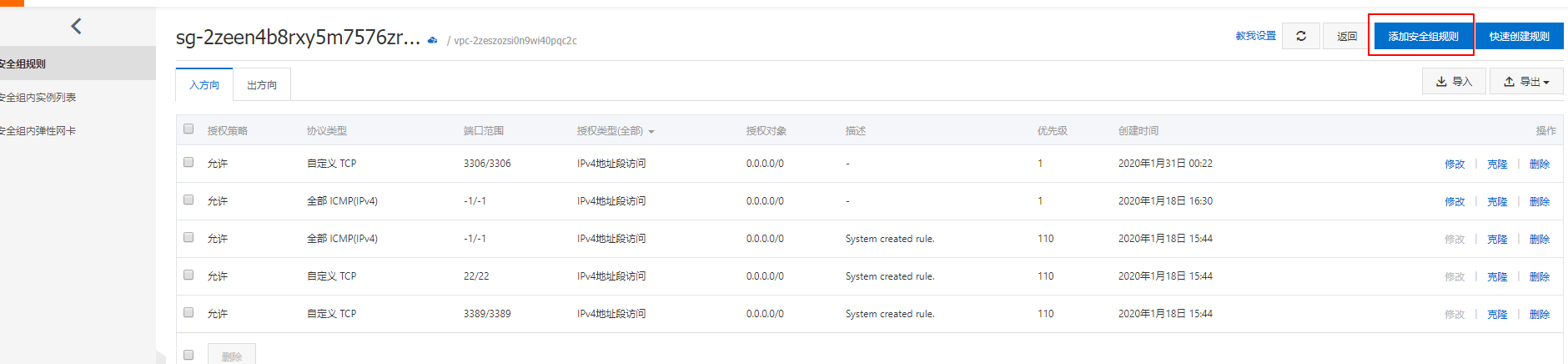Check the box for port 3389/3389 rule
The height and width of the screenshot is (364, 1568).
[x=188, y=312]
